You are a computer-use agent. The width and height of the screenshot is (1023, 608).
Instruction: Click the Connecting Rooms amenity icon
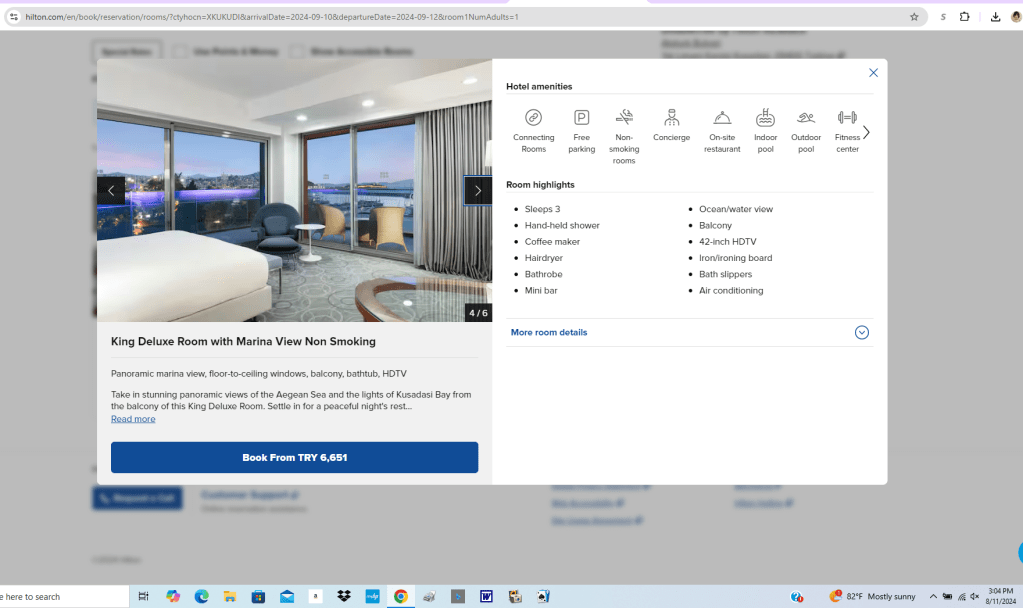click(534, 117)
